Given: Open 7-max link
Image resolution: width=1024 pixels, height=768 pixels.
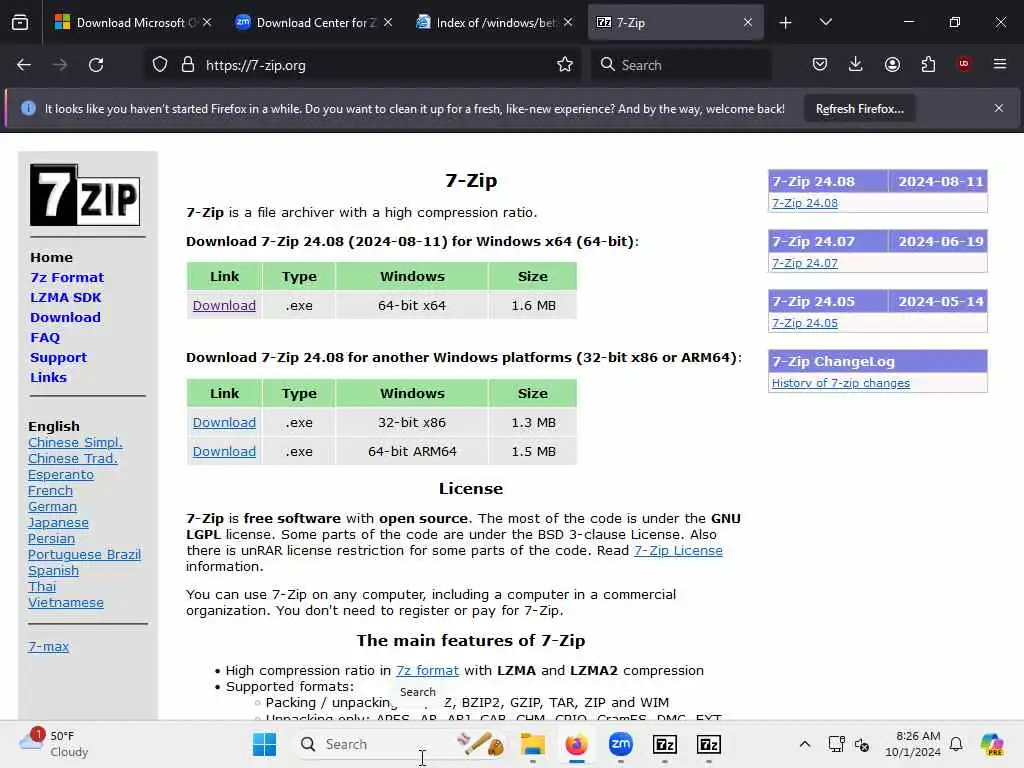Looking at the screenshot, I should (x=48, y=647).
